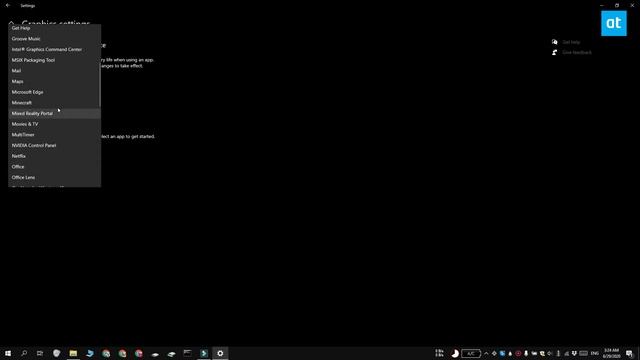The height and width of the screenshot is (360, 640).
Task: Open the Get help link
Action: 571,42
